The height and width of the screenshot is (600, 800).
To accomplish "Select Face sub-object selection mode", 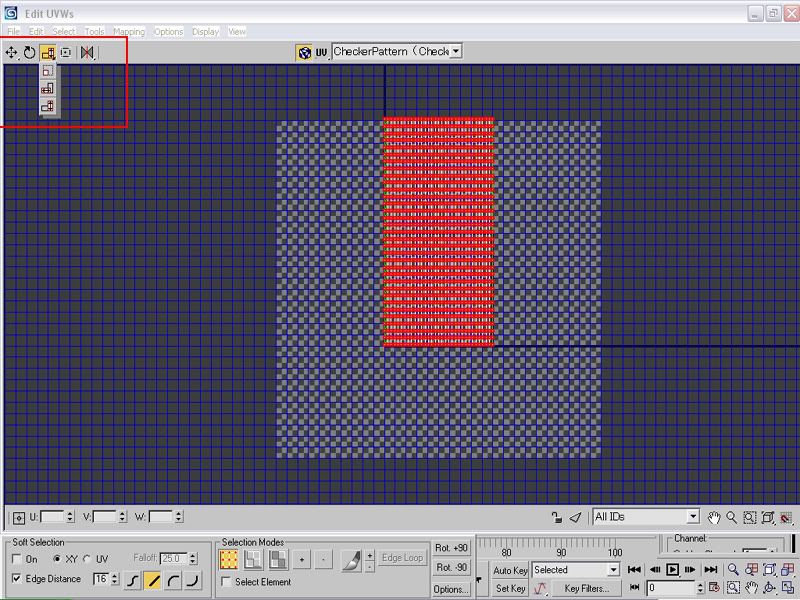I will 278,560.
